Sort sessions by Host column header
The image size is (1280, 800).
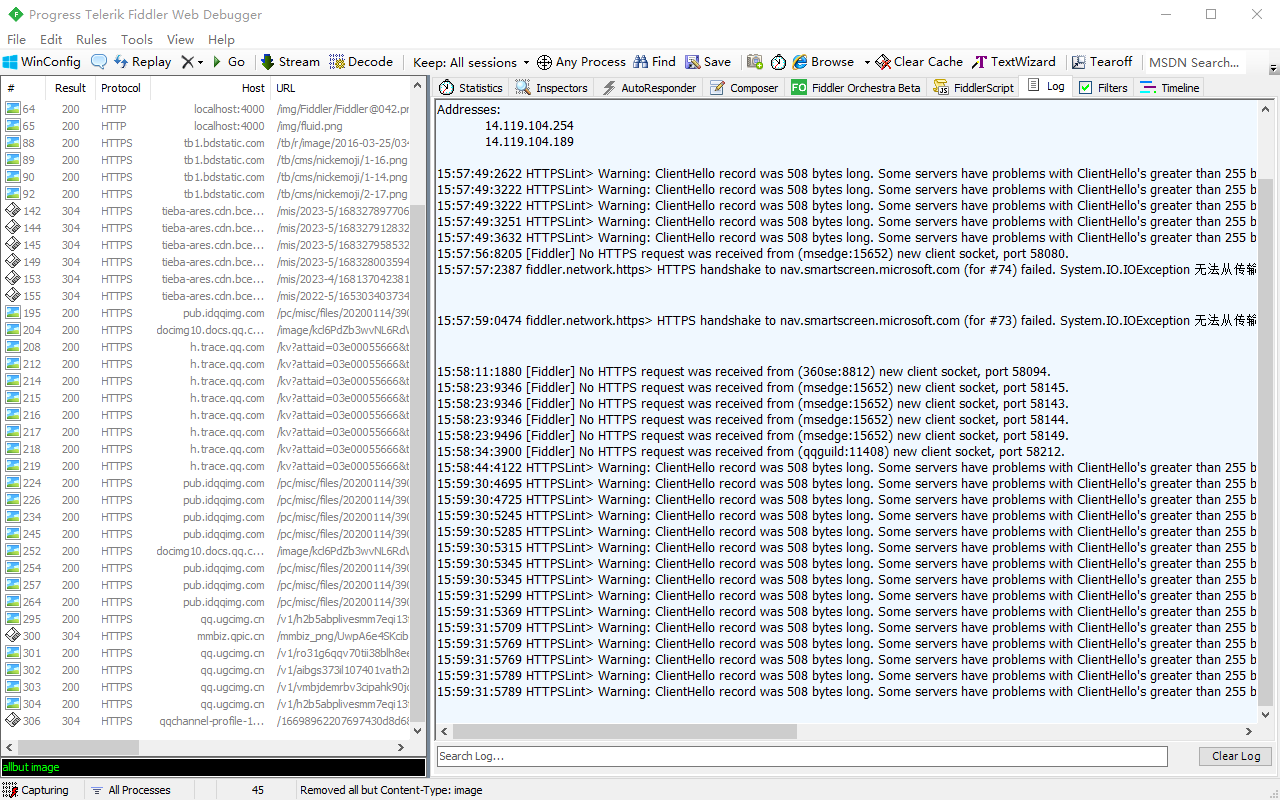tap(210, 88)
